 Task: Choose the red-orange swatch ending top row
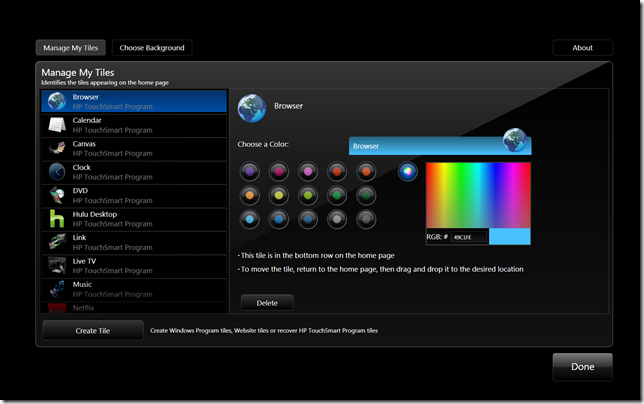366,172
